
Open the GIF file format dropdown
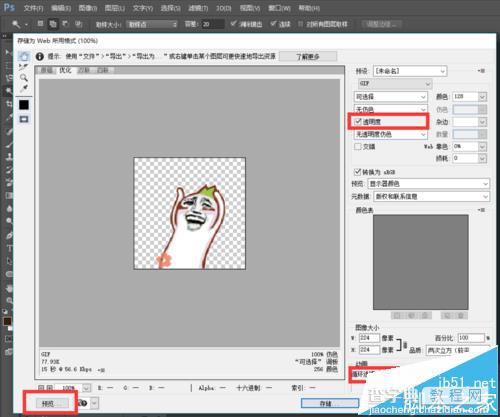coord(395,83)
